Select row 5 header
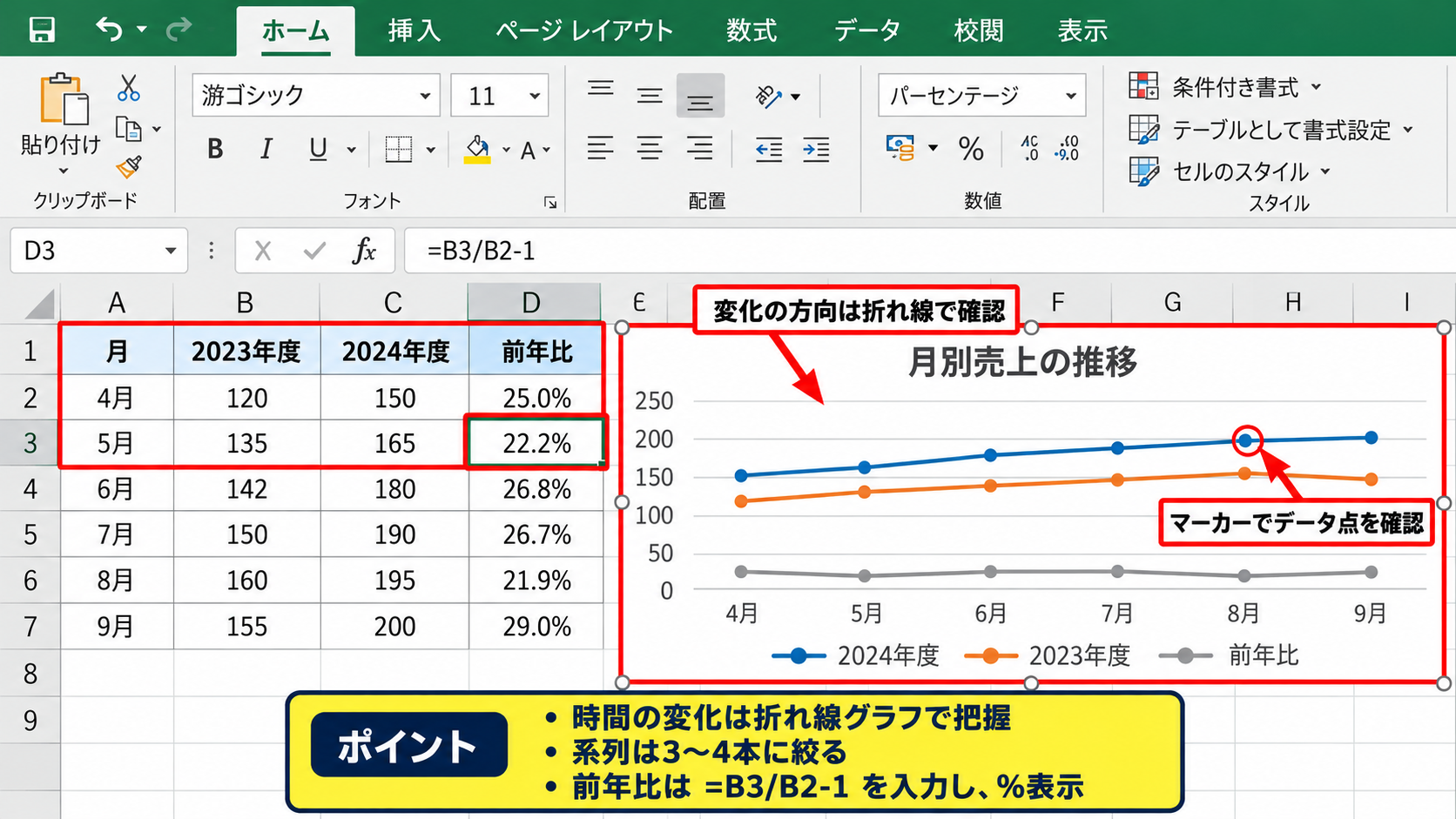The width and height of the screenshot is (1456, 819). click(x=30, y=534)
